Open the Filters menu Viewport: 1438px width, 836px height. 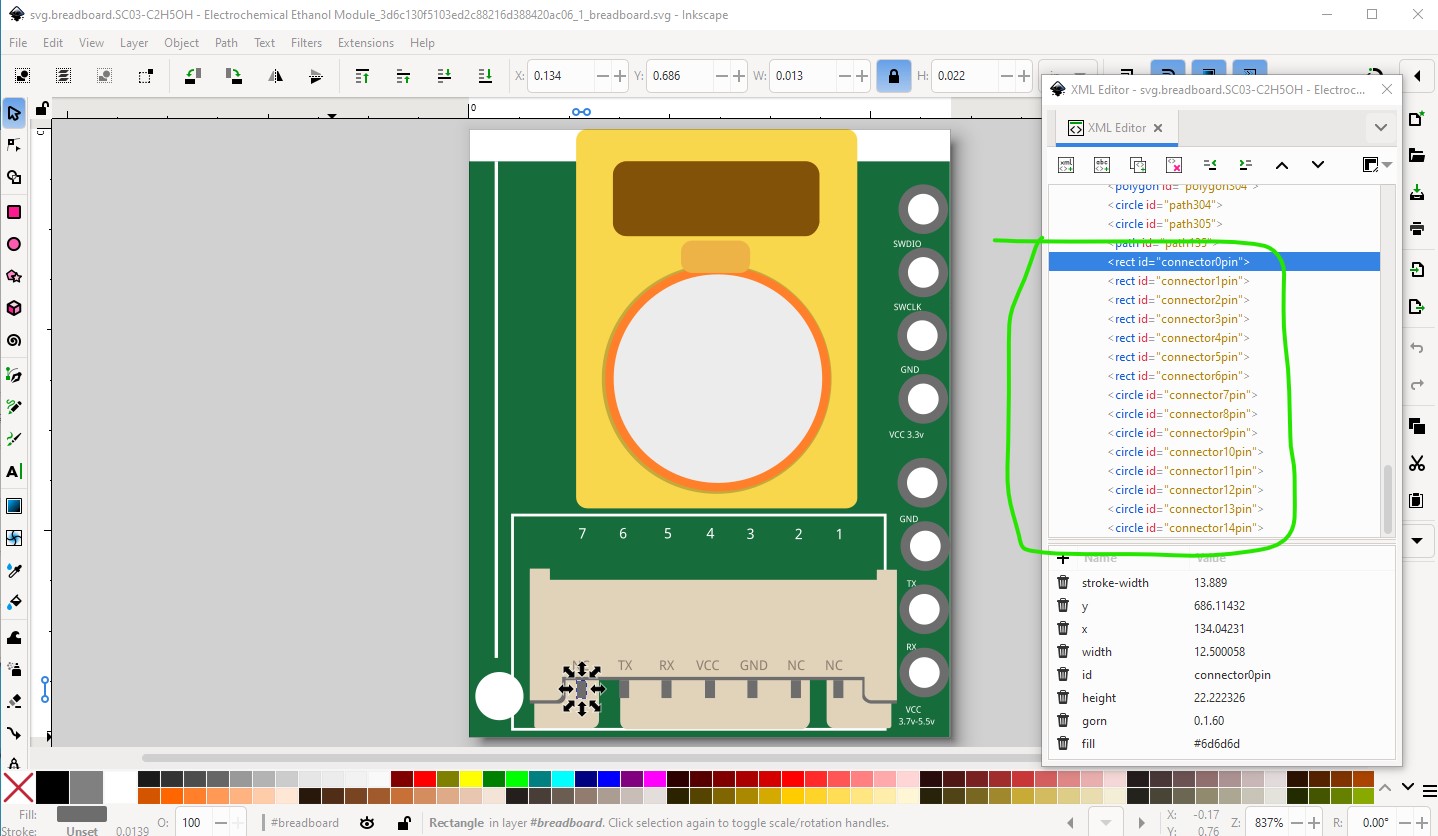[x=306, y=43]
